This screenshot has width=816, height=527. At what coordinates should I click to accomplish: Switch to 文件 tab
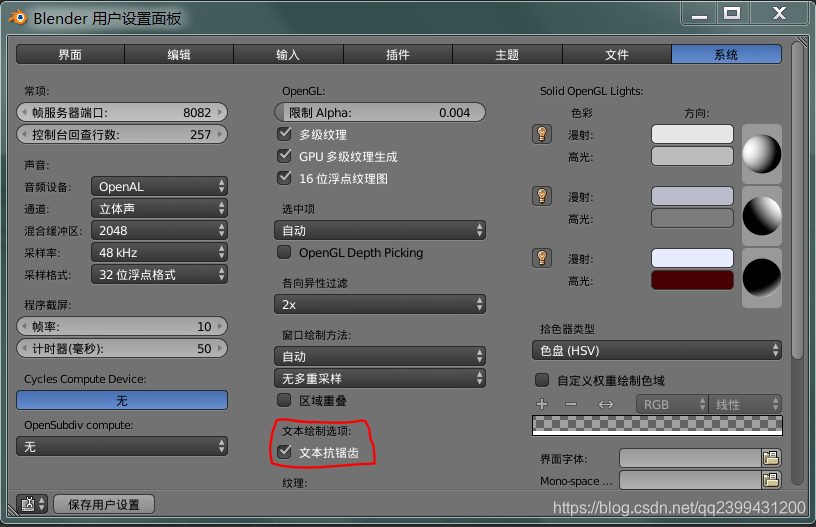point(617,54)
